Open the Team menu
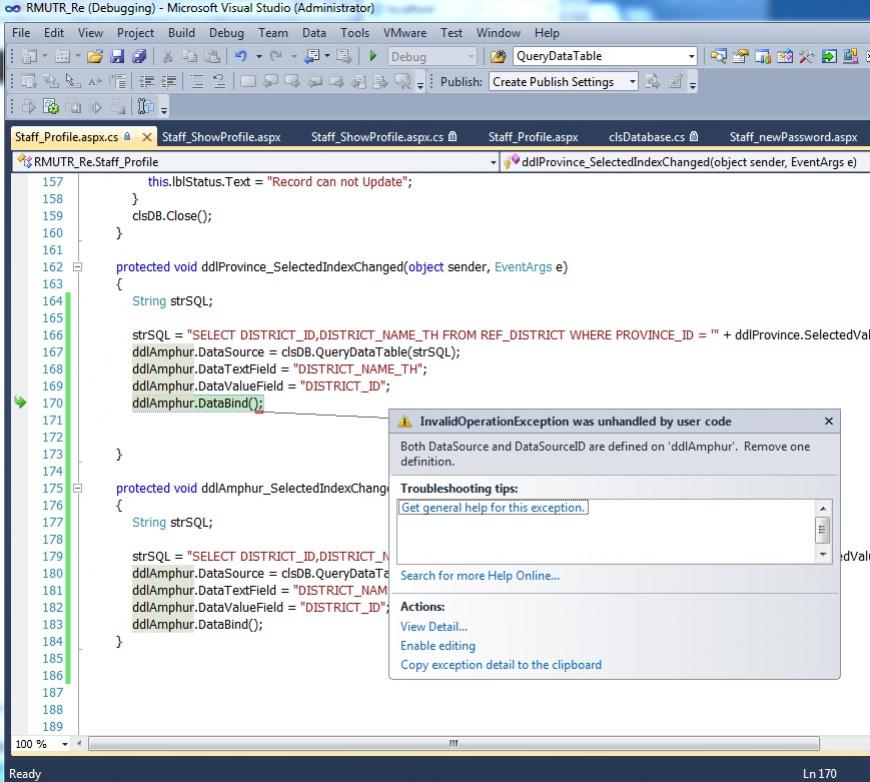Image resolution: width=870 pixels, height=782 pixels. point(273,33)
